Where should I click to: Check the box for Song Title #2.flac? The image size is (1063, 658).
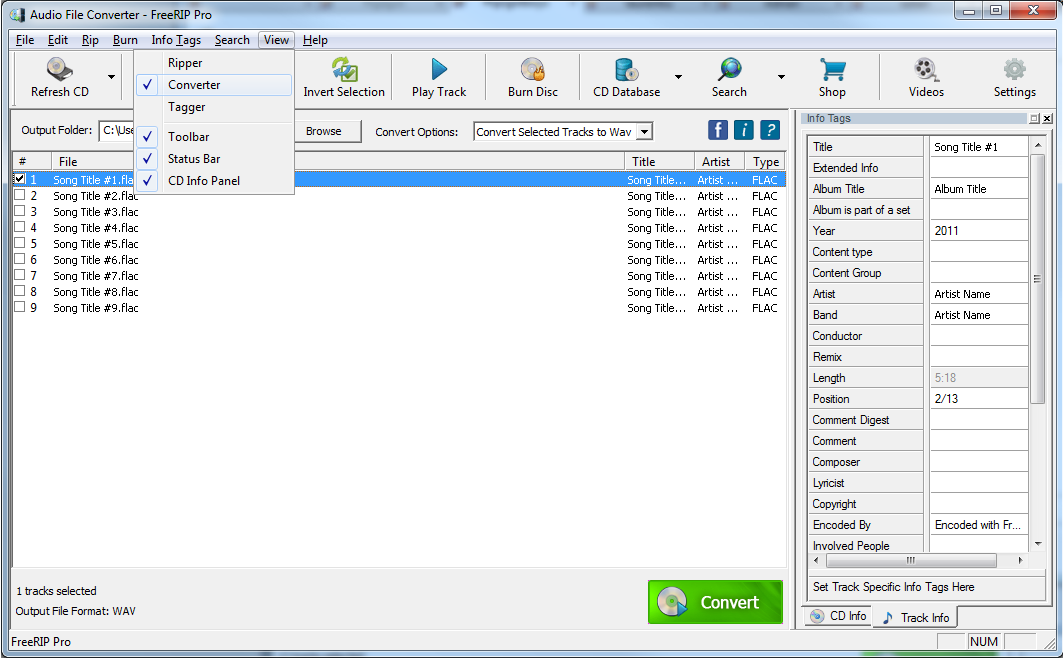coord(20,195)
